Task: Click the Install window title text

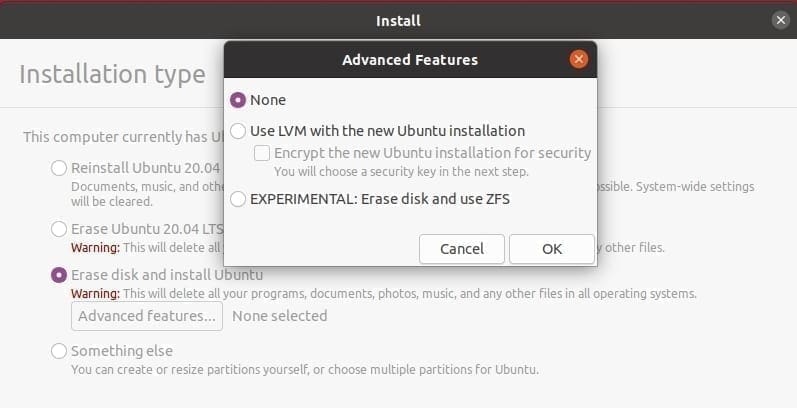Action: (x=398, y=21)
